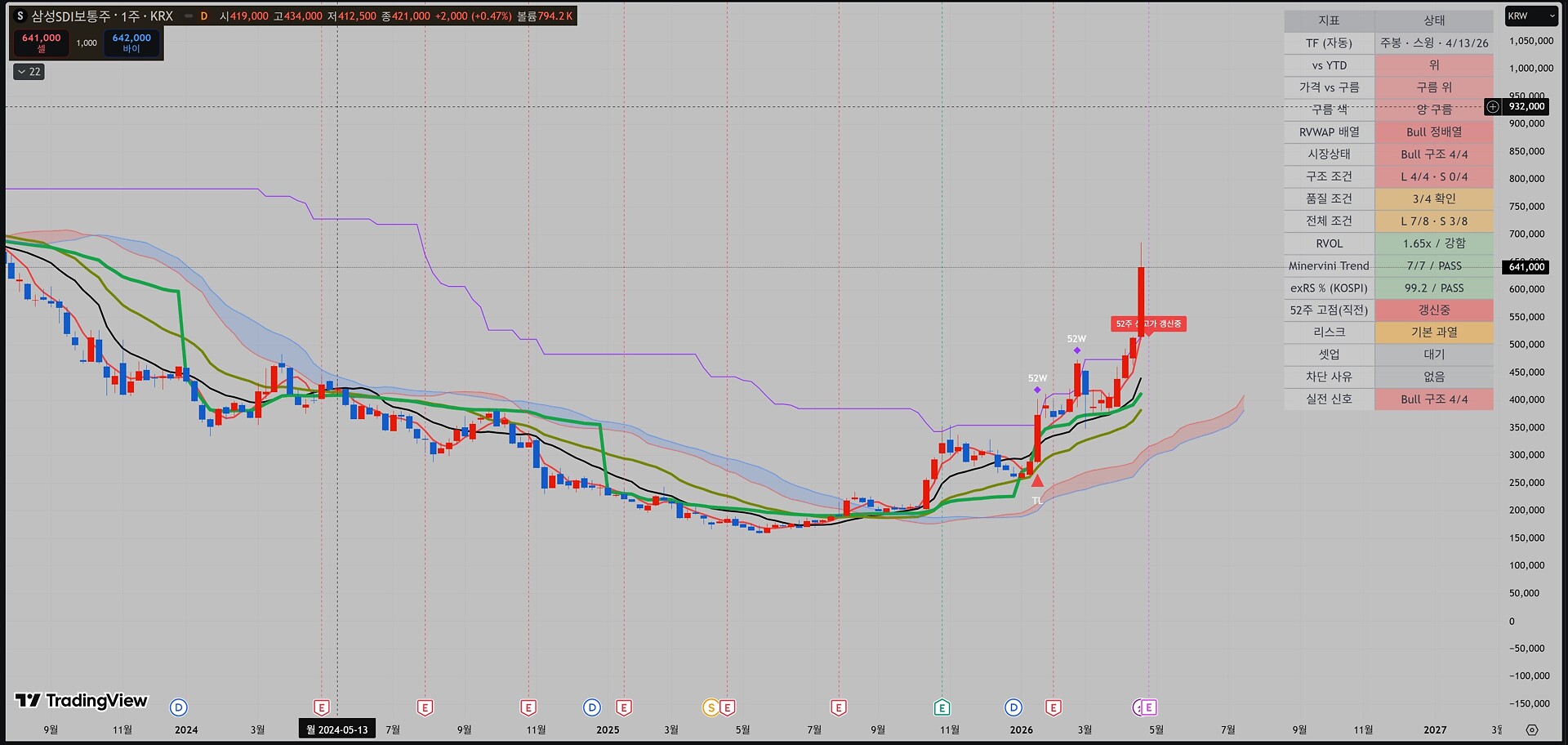1568x745 pixels.
Task: Click the 1,000 order quantity field
Action: pyautogui.click(x=87, y=42)
